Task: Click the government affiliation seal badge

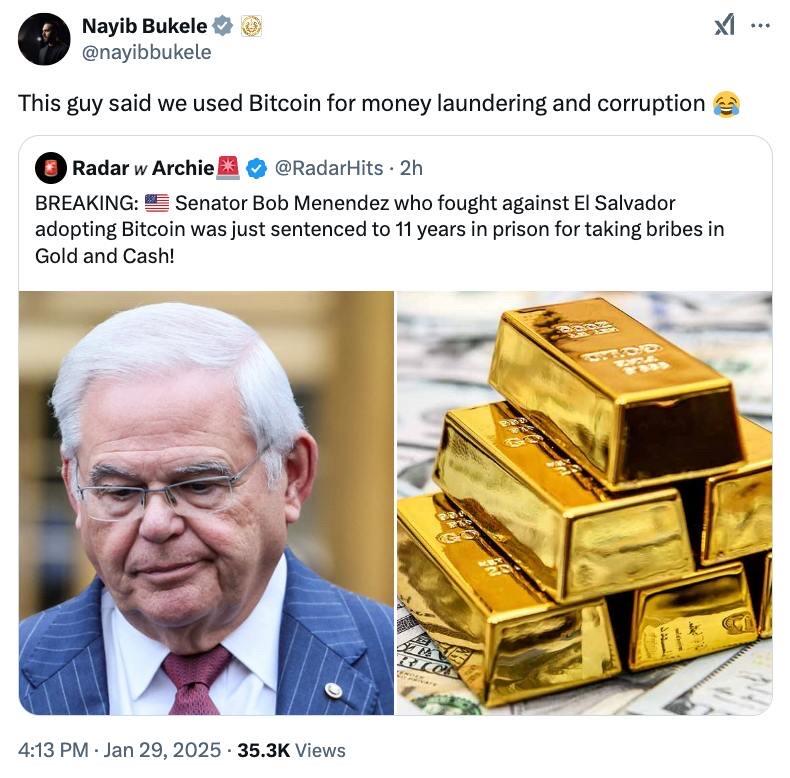Action: pos(251,26)
